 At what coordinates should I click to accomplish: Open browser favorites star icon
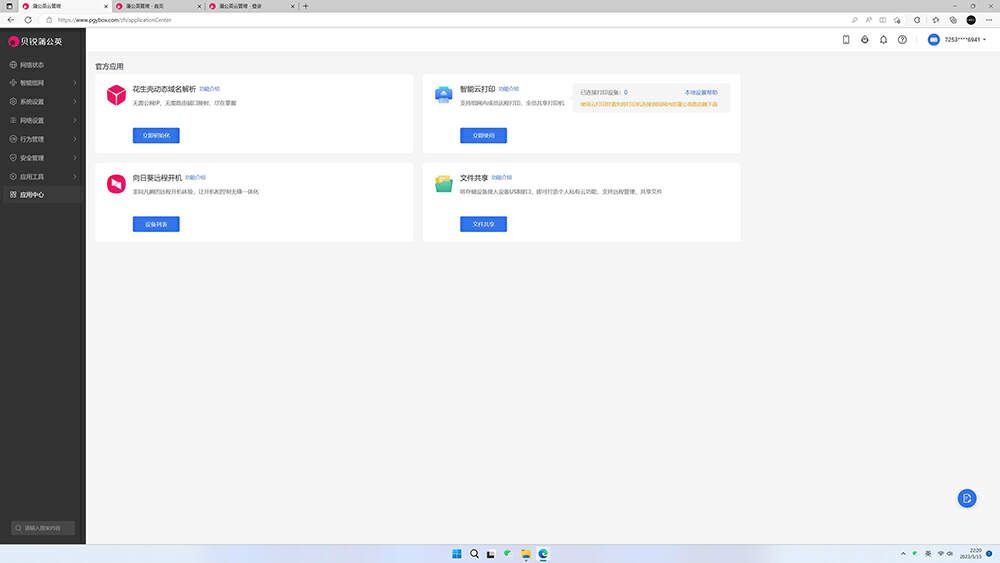tap(936, 20)
